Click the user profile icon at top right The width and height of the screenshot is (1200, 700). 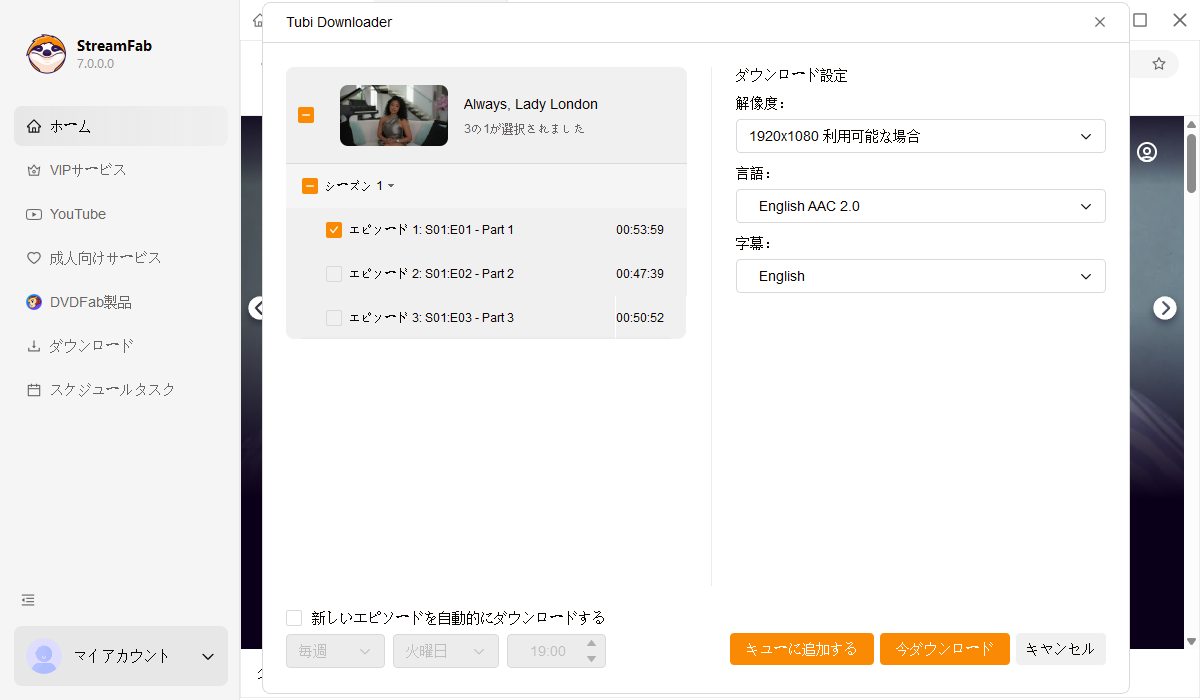pyautogui.click(x=1147, y=152)
